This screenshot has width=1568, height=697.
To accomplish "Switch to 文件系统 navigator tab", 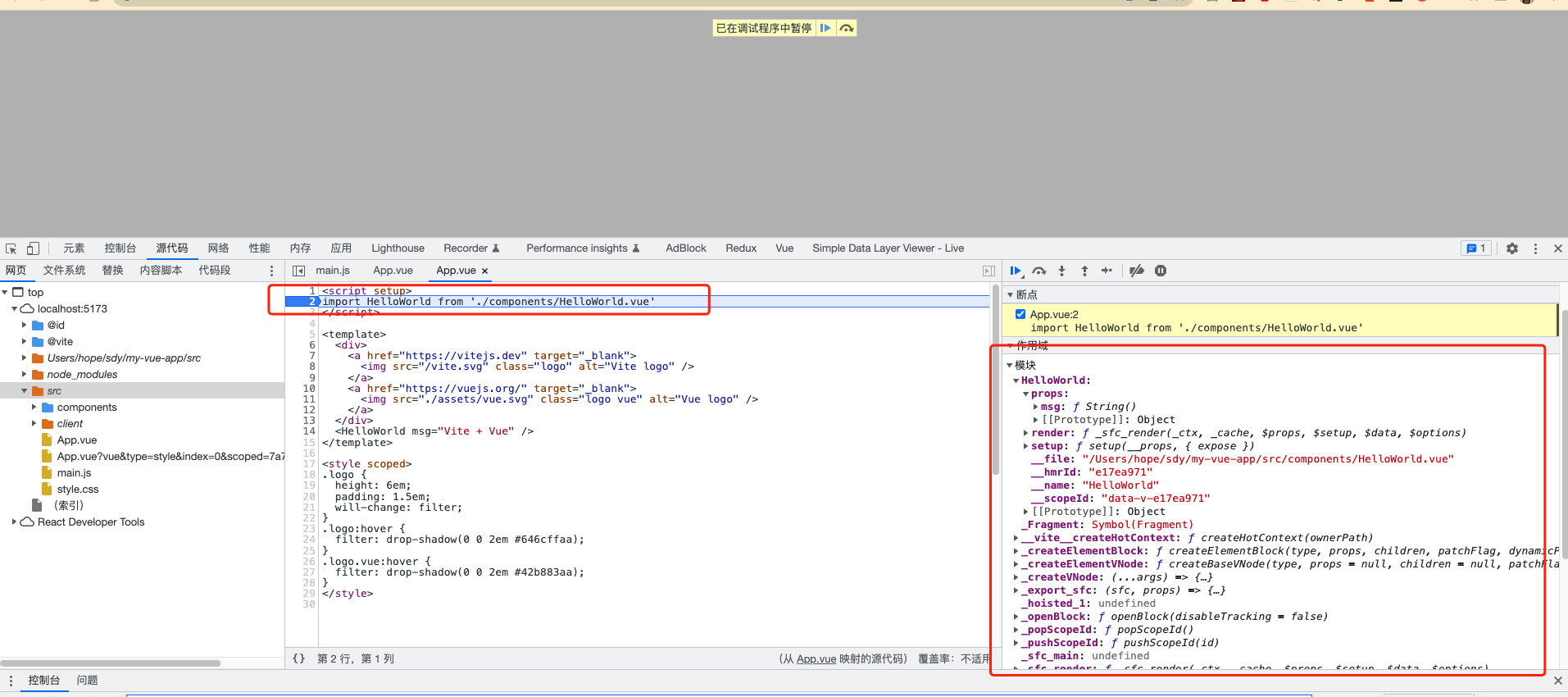I will 64,271.
